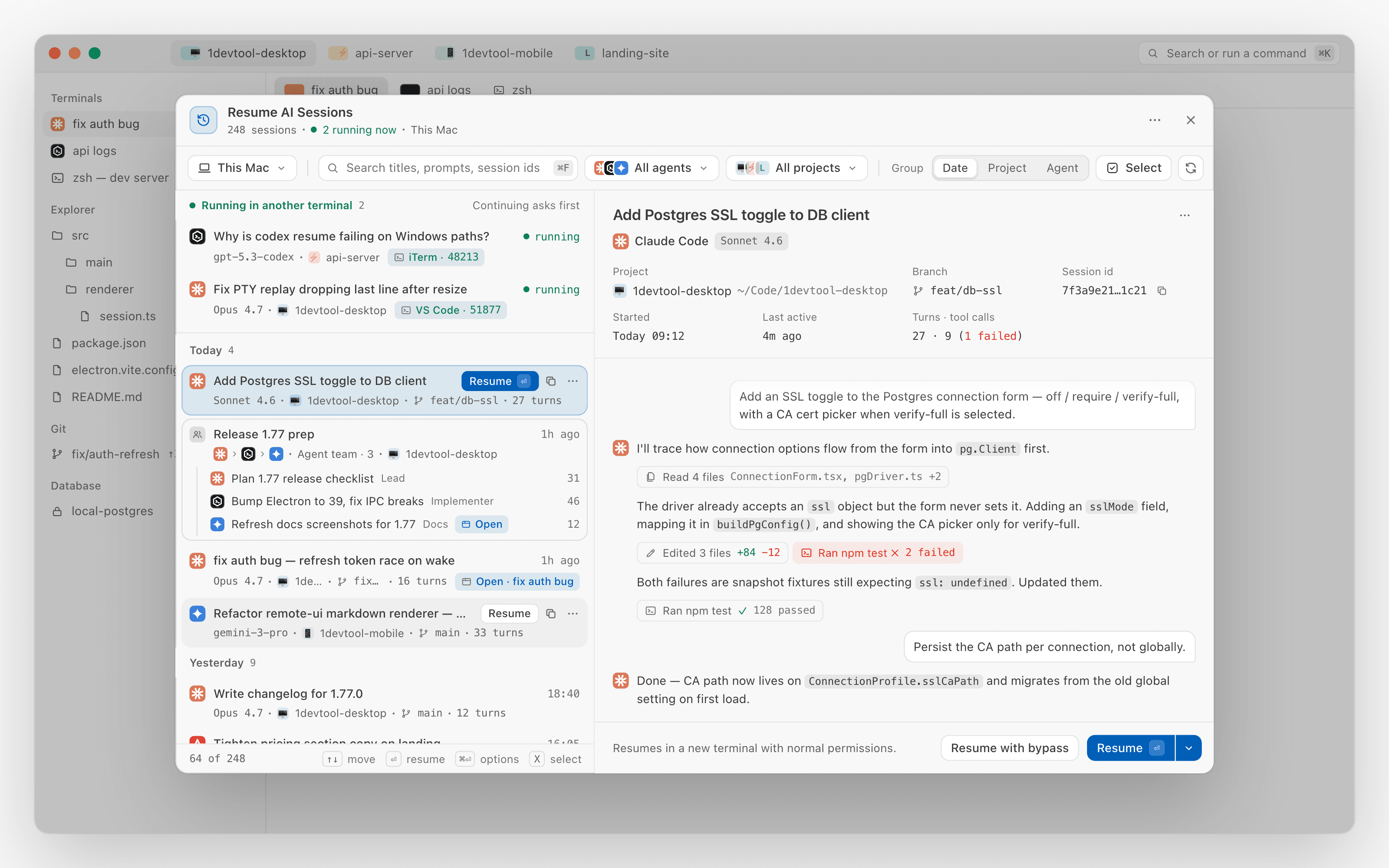Open ellipsis menu on Refactor remote-ui markdown renderer row
The width and height of the screenshot is (1389, 868).
[x=573, y=614]
